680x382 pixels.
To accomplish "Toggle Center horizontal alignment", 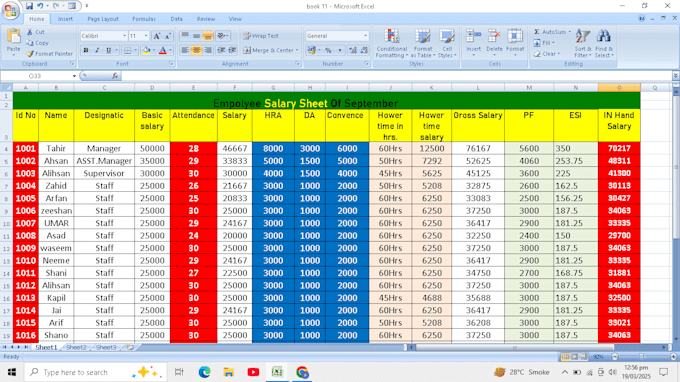I will (196, 50).
